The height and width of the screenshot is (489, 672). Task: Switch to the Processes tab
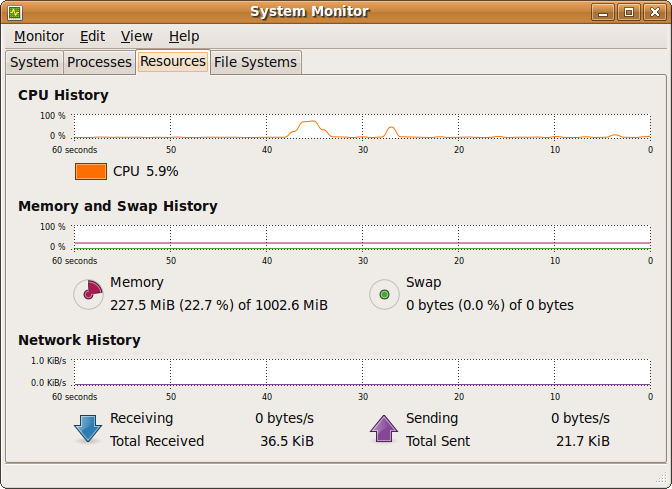tap(99, 62)
